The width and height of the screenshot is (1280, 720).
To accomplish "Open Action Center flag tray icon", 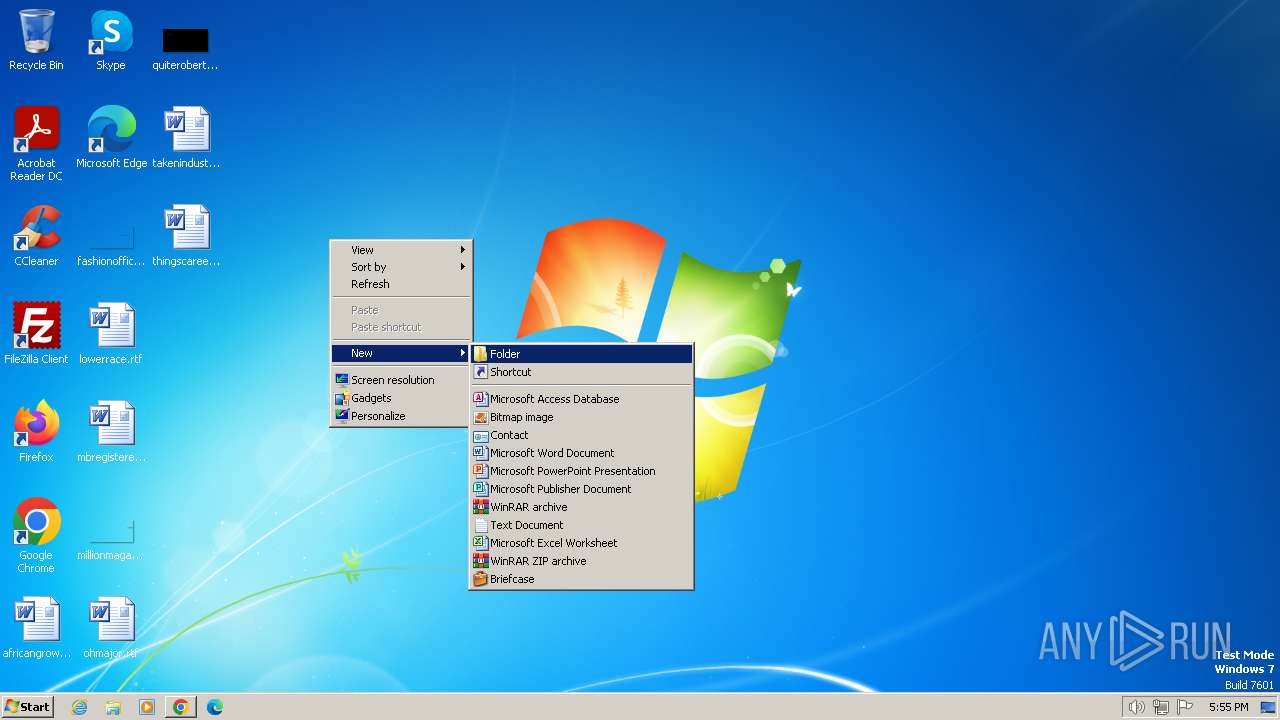I will click(x=1185, y=707).
